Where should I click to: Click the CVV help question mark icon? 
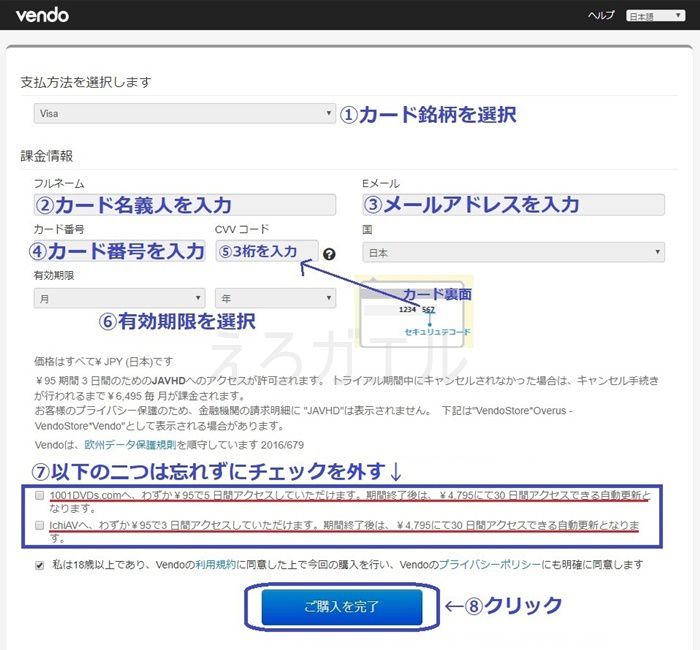(x=329, y=254)
